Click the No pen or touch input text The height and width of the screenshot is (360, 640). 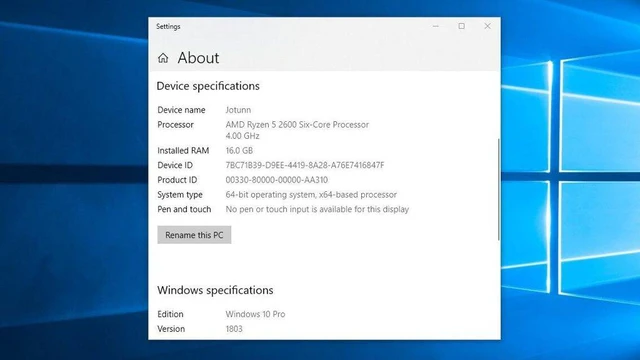click(317, 209)
